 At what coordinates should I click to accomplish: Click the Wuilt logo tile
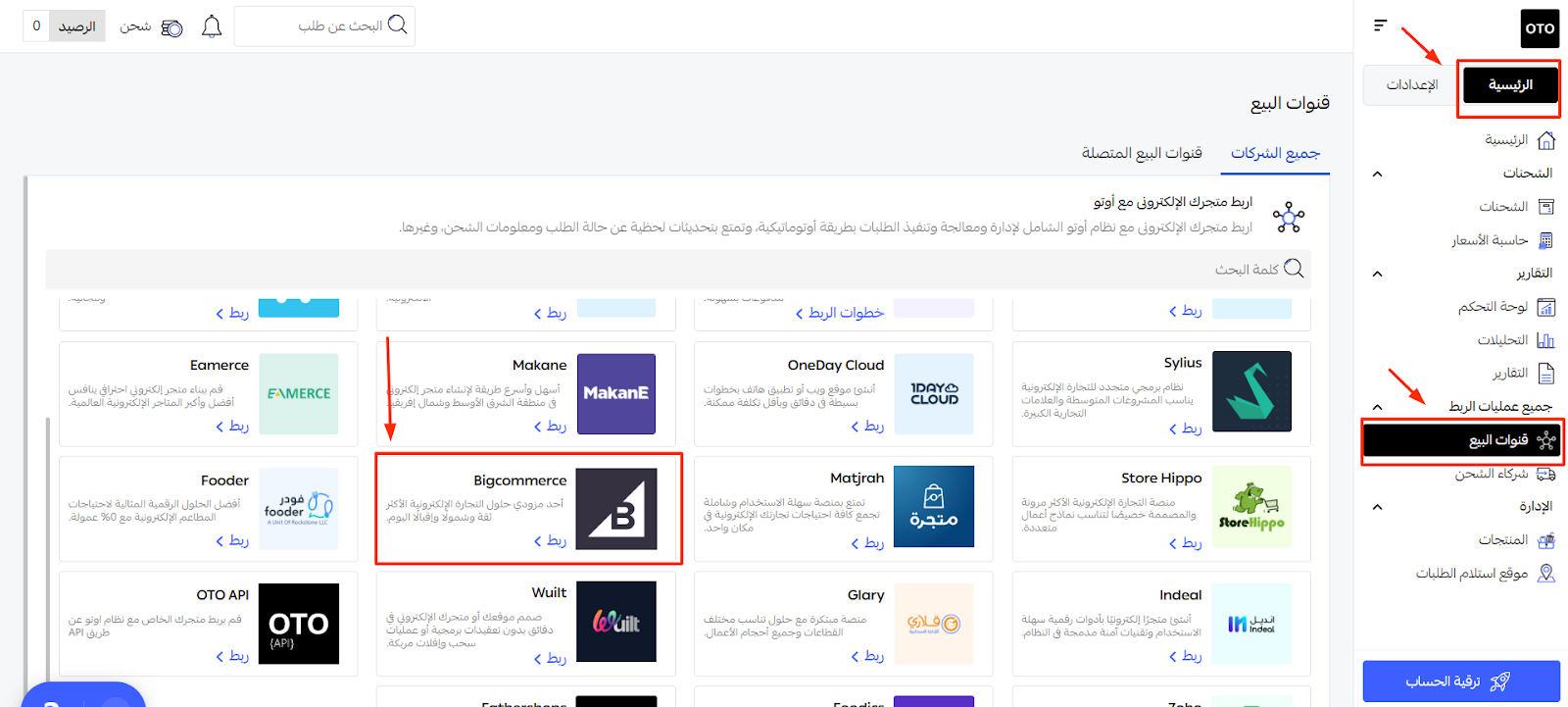pyautogui.click(x=616, y=622)
